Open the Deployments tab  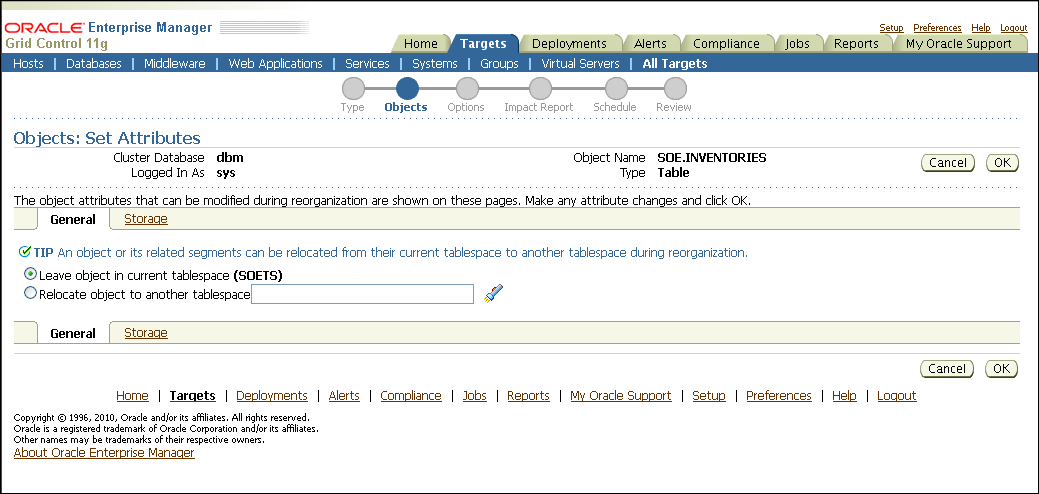pyautogui.click(x=569, y=44)
